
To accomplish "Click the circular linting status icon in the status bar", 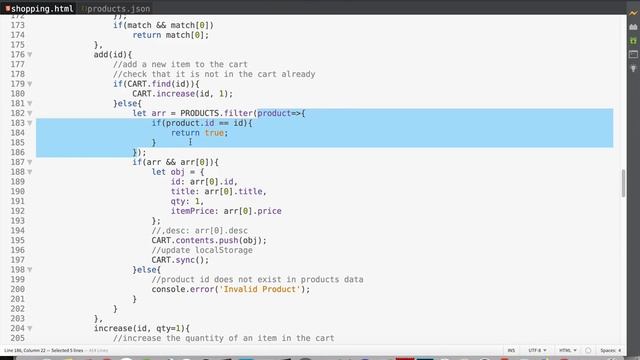I will 588,350.
